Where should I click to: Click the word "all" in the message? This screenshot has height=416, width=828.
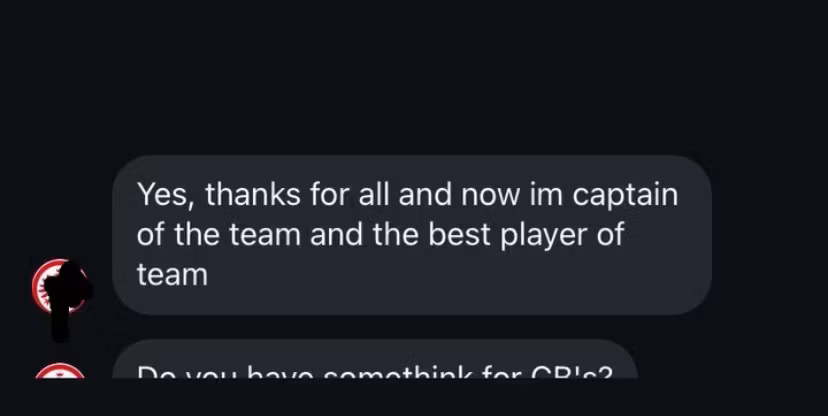(x=374, y=193)
